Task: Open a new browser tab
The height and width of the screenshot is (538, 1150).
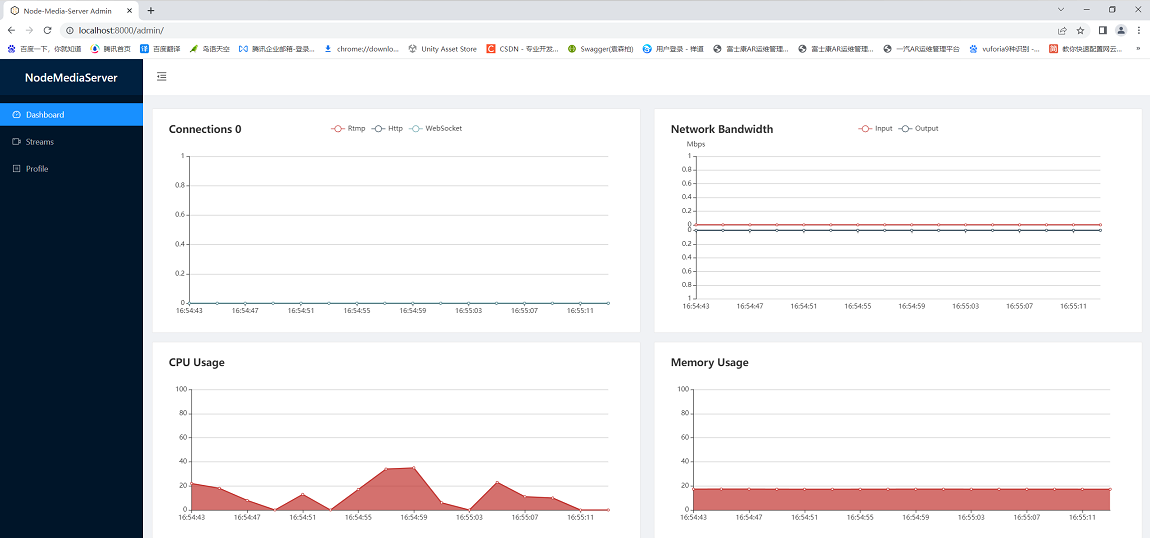Action: [x=151, y=10]
